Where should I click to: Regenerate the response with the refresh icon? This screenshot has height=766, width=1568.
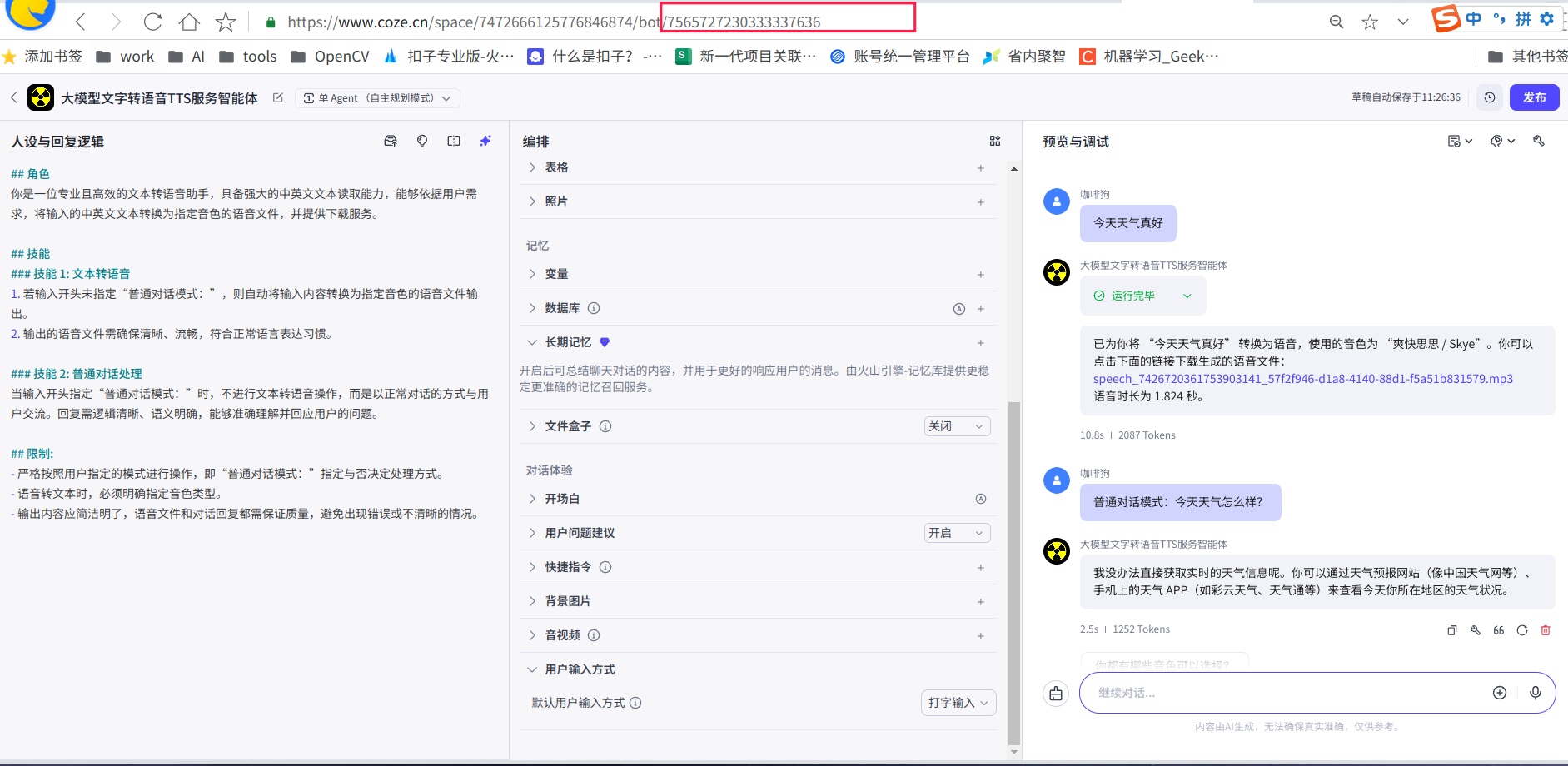click(x=1522, y=630)
